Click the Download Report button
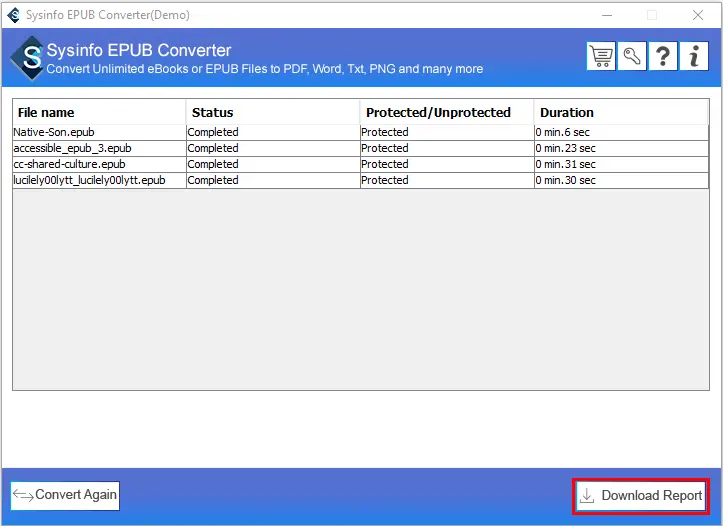 pyautogui.click(x=641, y=496)
